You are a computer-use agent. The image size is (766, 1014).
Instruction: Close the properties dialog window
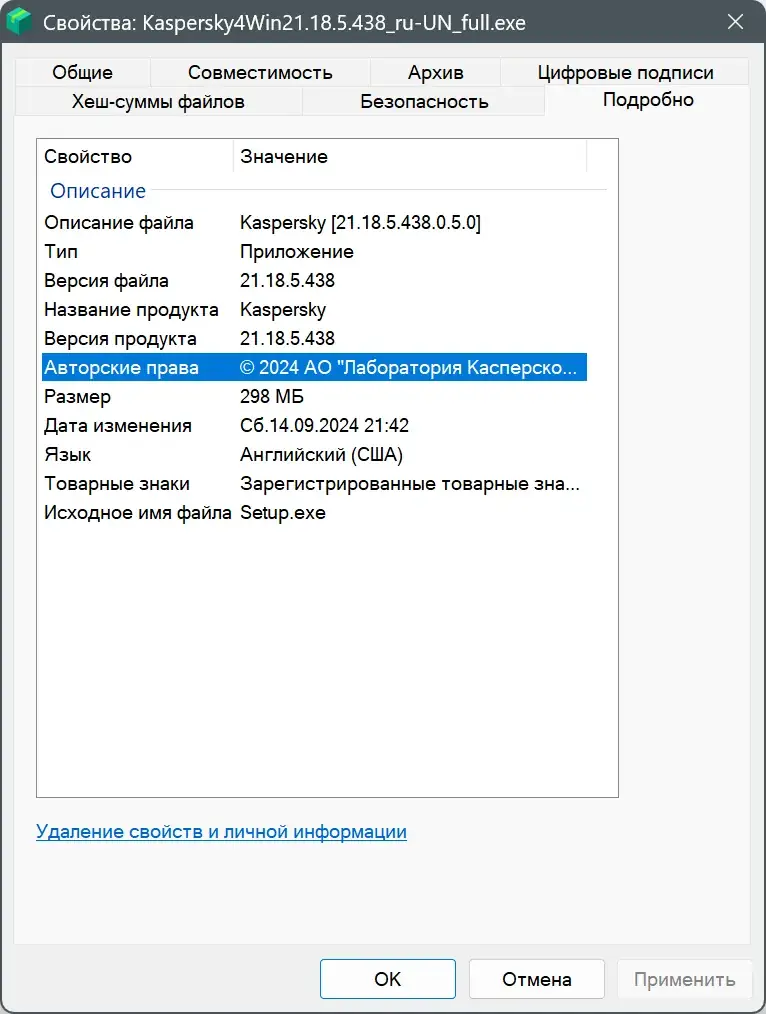tap(735, 22)
